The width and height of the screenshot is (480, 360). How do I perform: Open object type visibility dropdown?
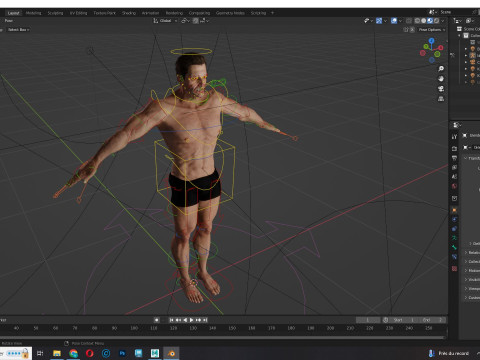pos(368,21)
